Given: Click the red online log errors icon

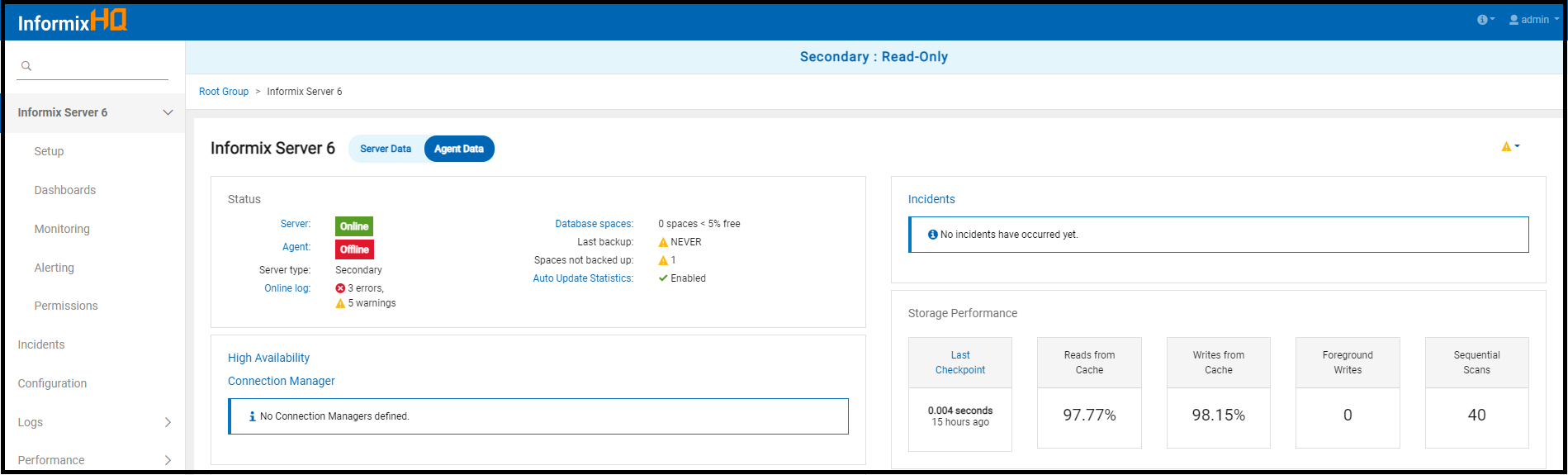Looking at the screenshot, I should 340,288.
